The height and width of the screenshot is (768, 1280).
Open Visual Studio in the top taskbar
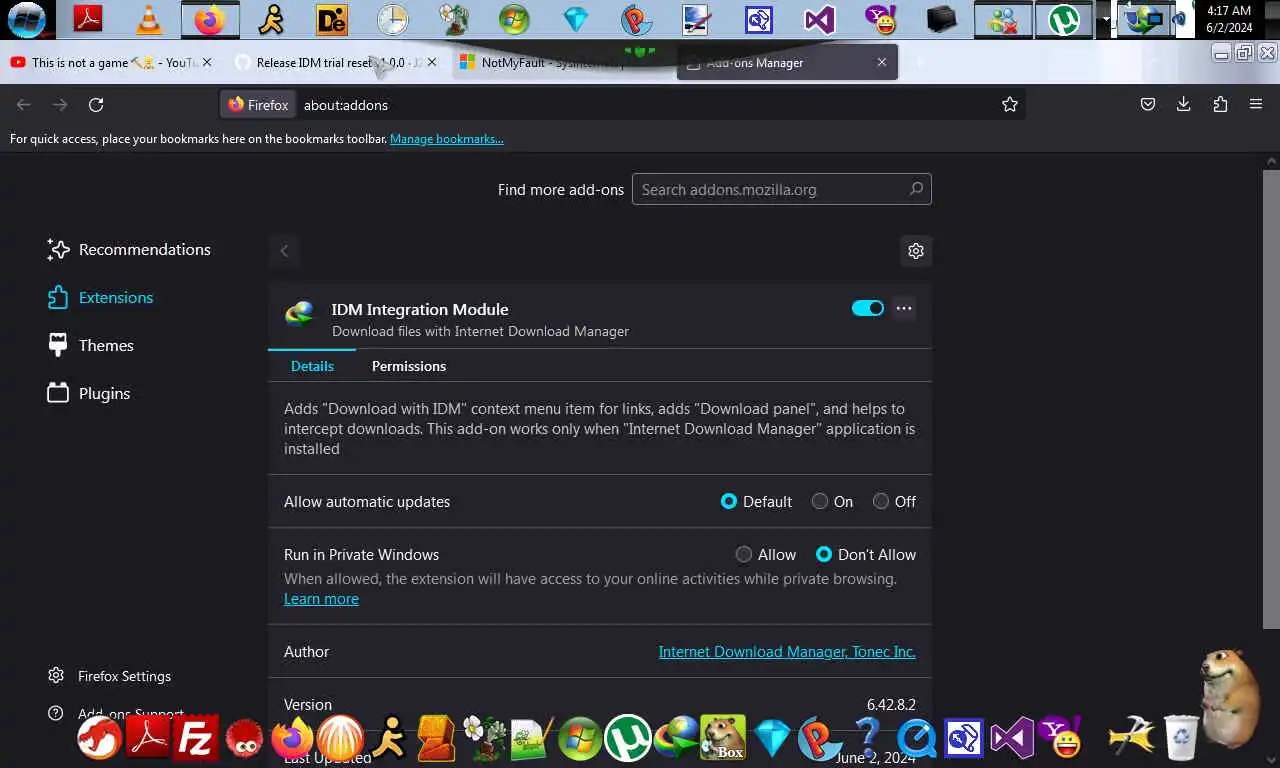(819, 19)
